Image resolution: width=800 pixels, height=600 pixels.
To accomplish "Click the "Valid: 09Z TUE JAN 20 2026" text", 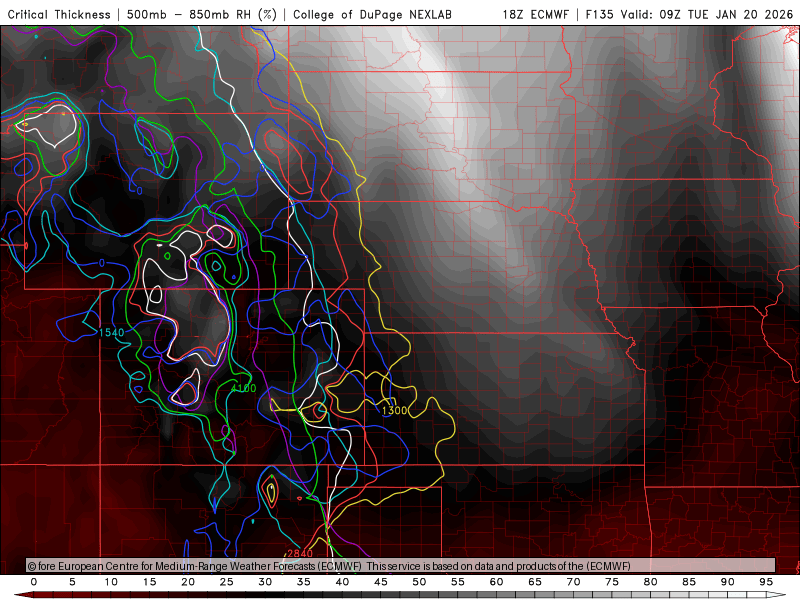I will (x=707, y=14).
